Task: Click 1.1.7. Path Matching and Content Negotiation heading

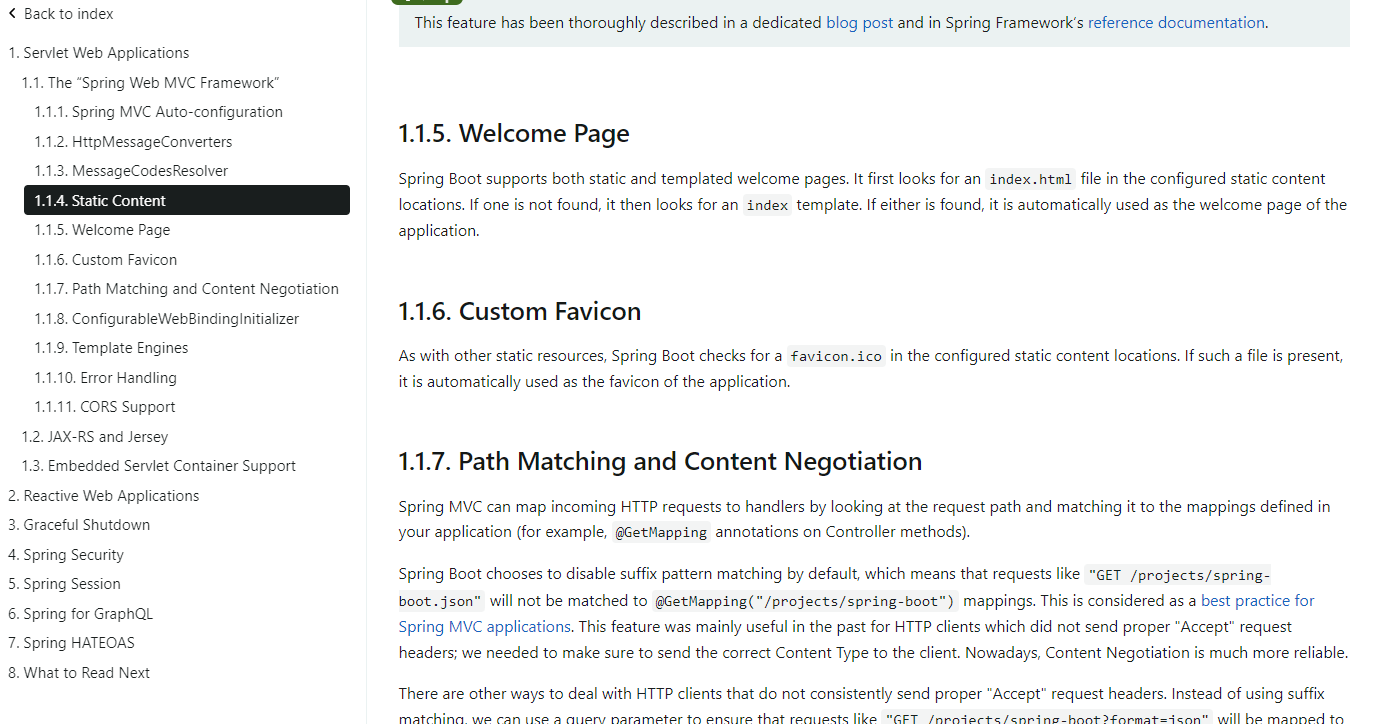Action: (660, 461)
